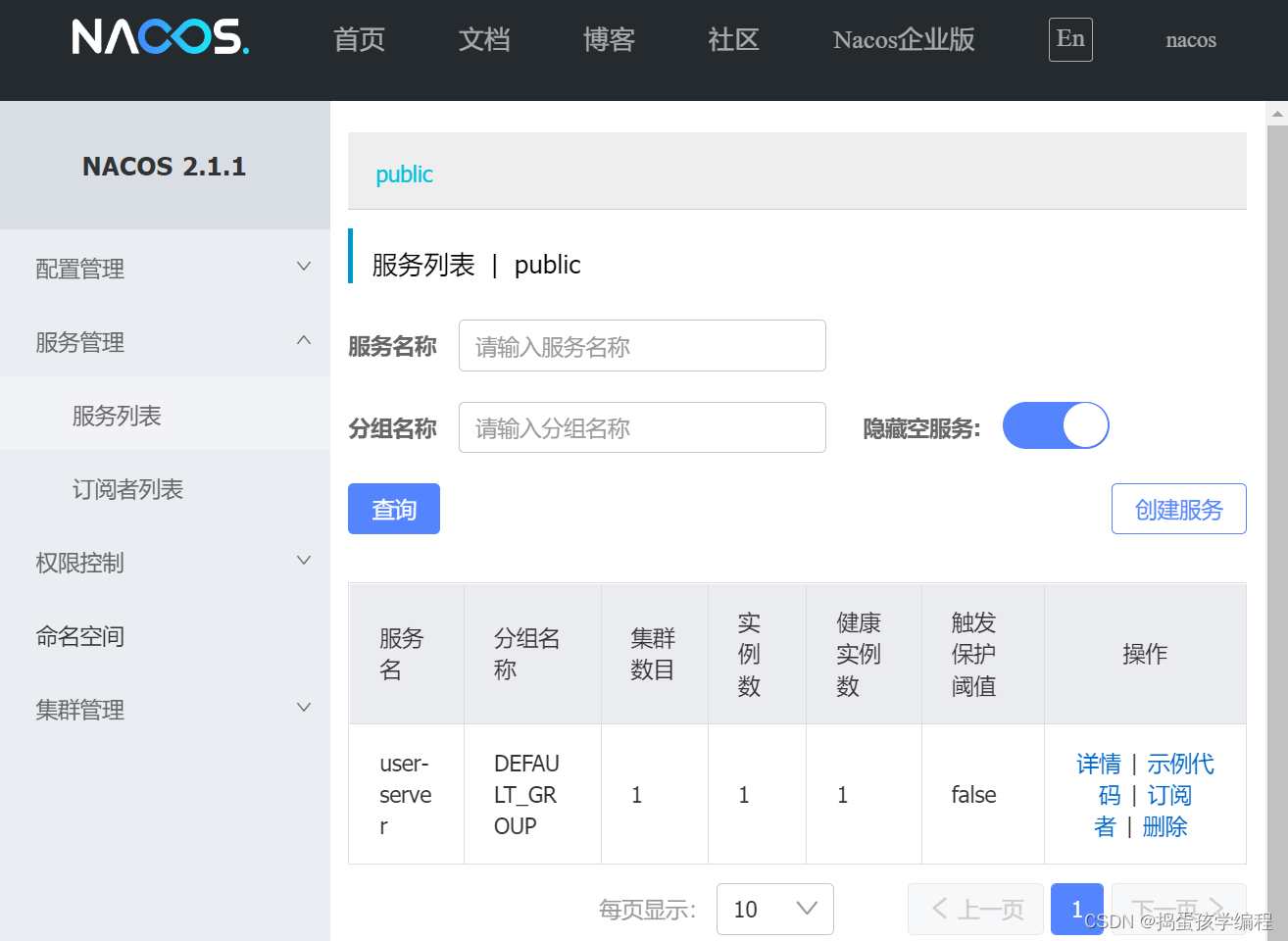This screenshot has height=941, width=1288.
Task: Click the vertical scrollbar up arrow
Action: pos(1277,114)
